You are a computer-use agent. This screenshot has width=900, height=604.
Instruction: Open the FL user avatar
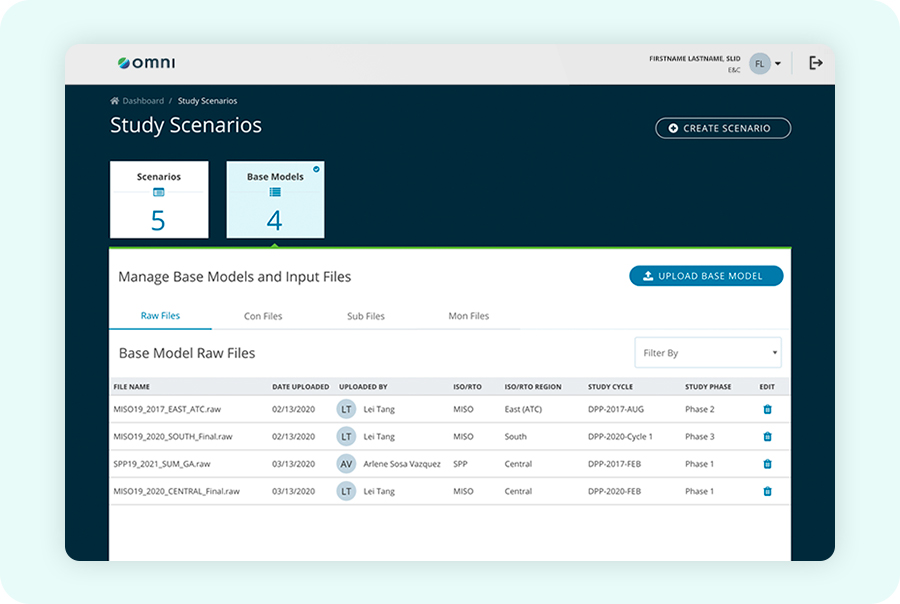(759, 64)
